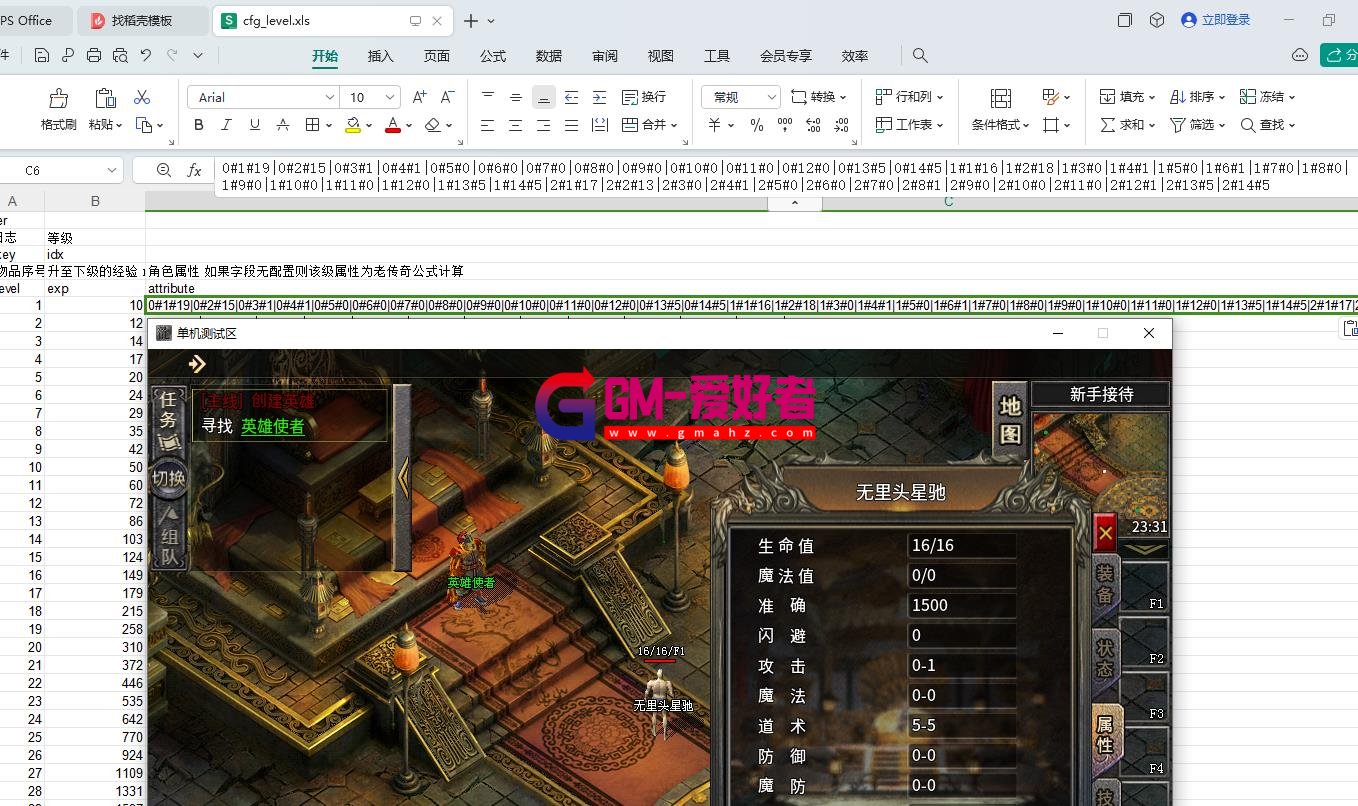Click the Name Box showing C6
Screen dimensions: 1358x806
coord(59,170)
